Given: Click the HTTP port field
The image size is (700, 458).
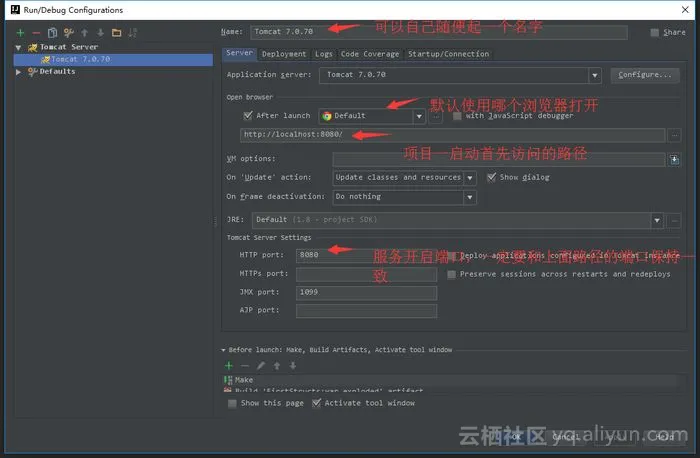Looking at the screenshot, I should point(366,255).
